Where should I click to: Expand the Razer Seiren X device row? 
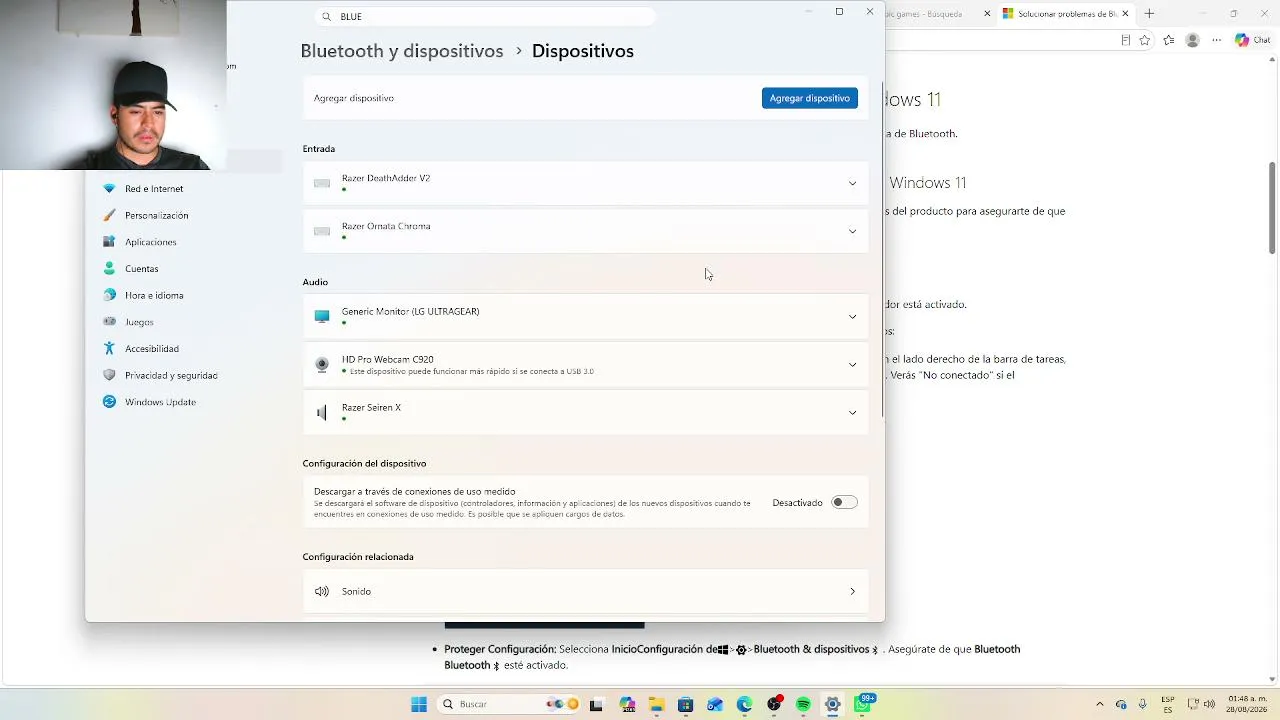585,412
